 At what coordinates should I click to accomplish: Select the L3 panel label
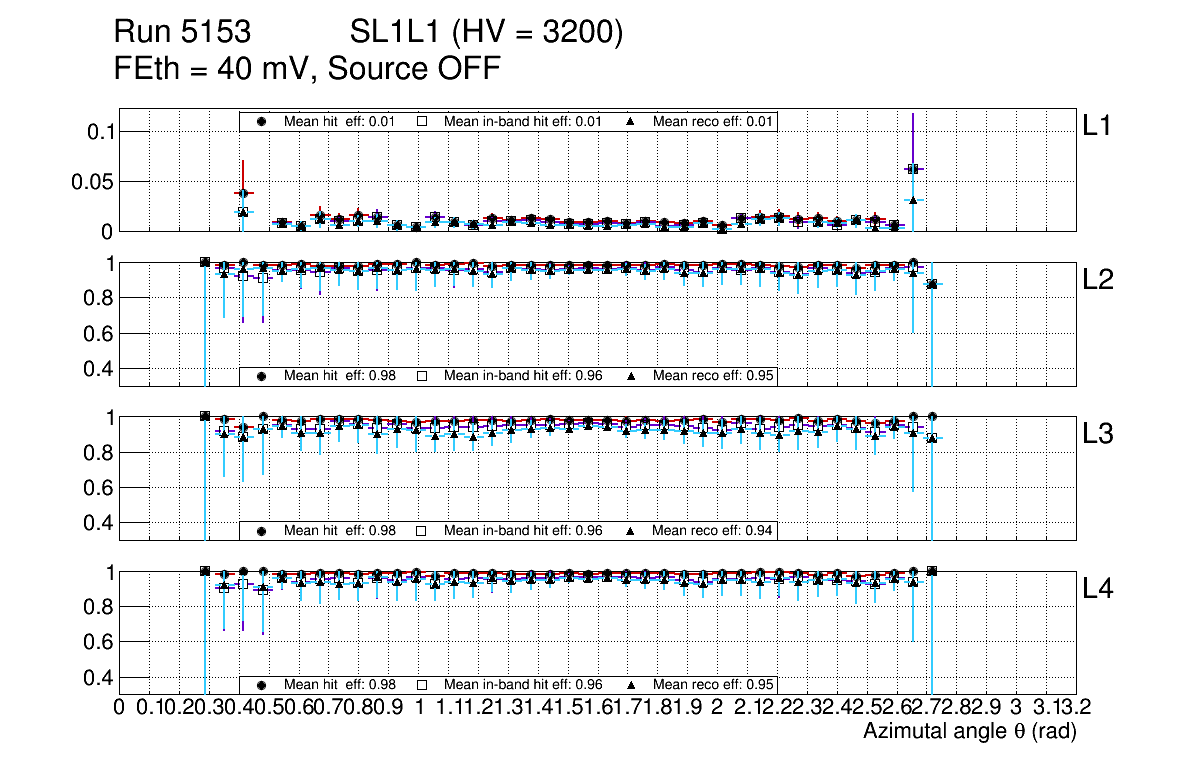[x=1099, y=434]
